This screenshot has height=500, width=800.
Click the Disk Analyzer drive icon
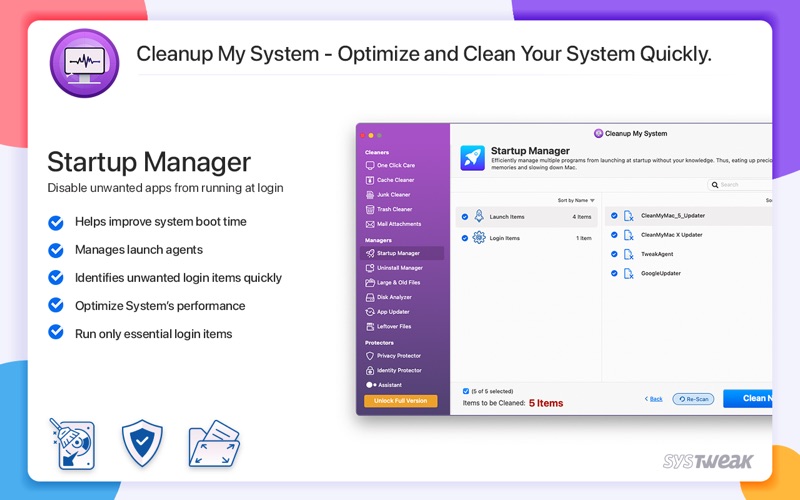370,297
